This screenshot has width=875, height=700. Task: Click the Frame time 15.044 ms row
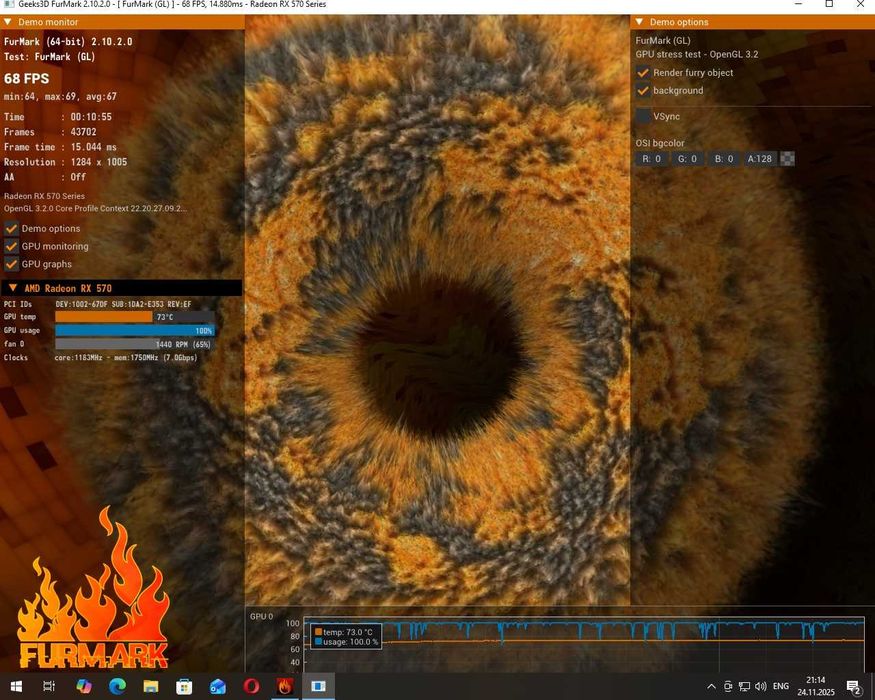point(60,147)
